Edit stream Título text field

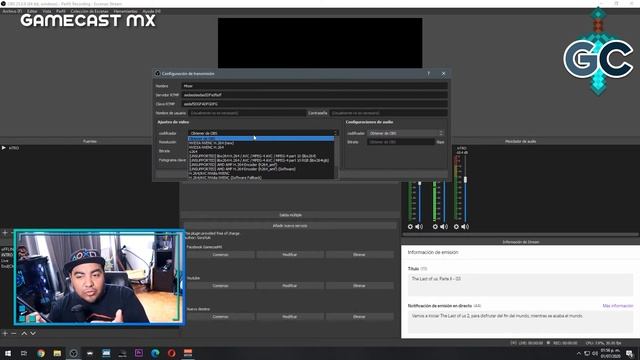pyautogui.click(x=520, y=284)
